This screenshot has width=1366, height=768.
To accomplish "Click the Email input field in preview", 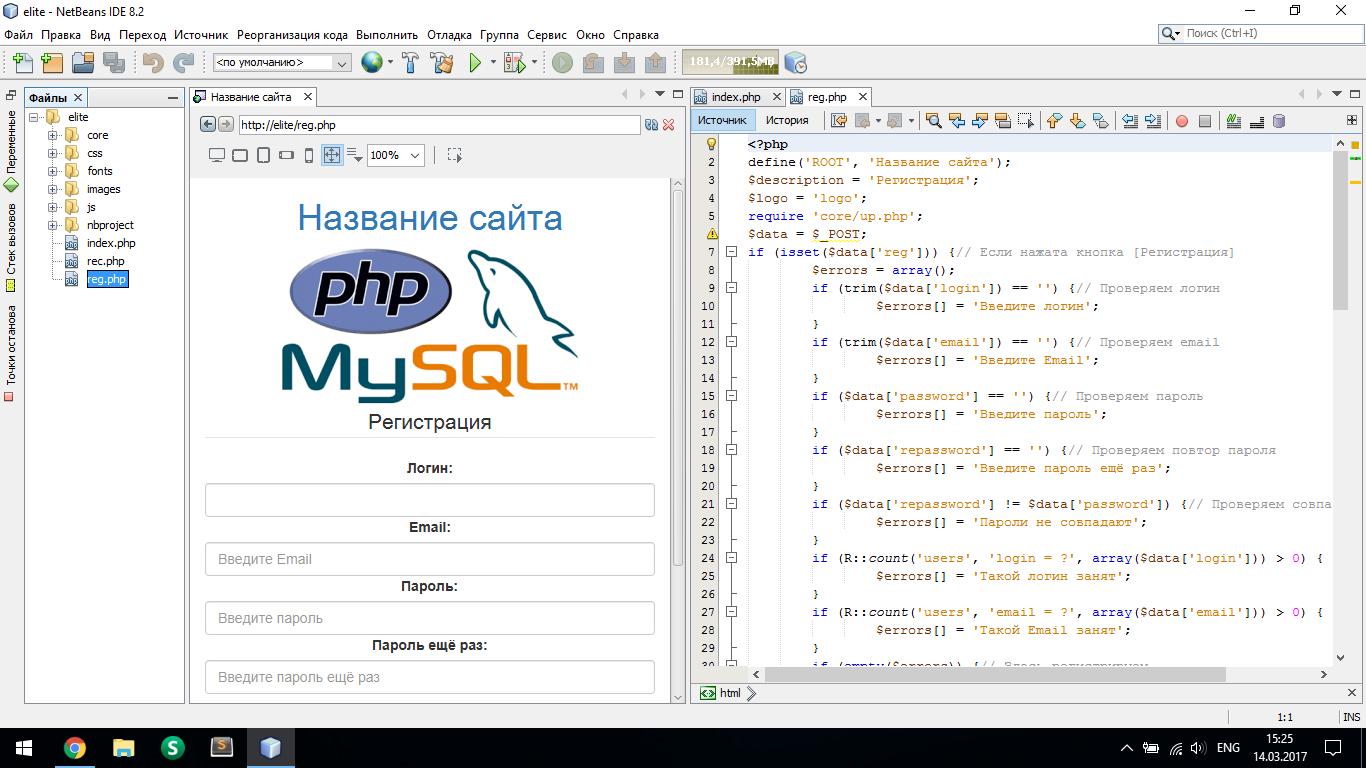I will (x=429, y=559).
